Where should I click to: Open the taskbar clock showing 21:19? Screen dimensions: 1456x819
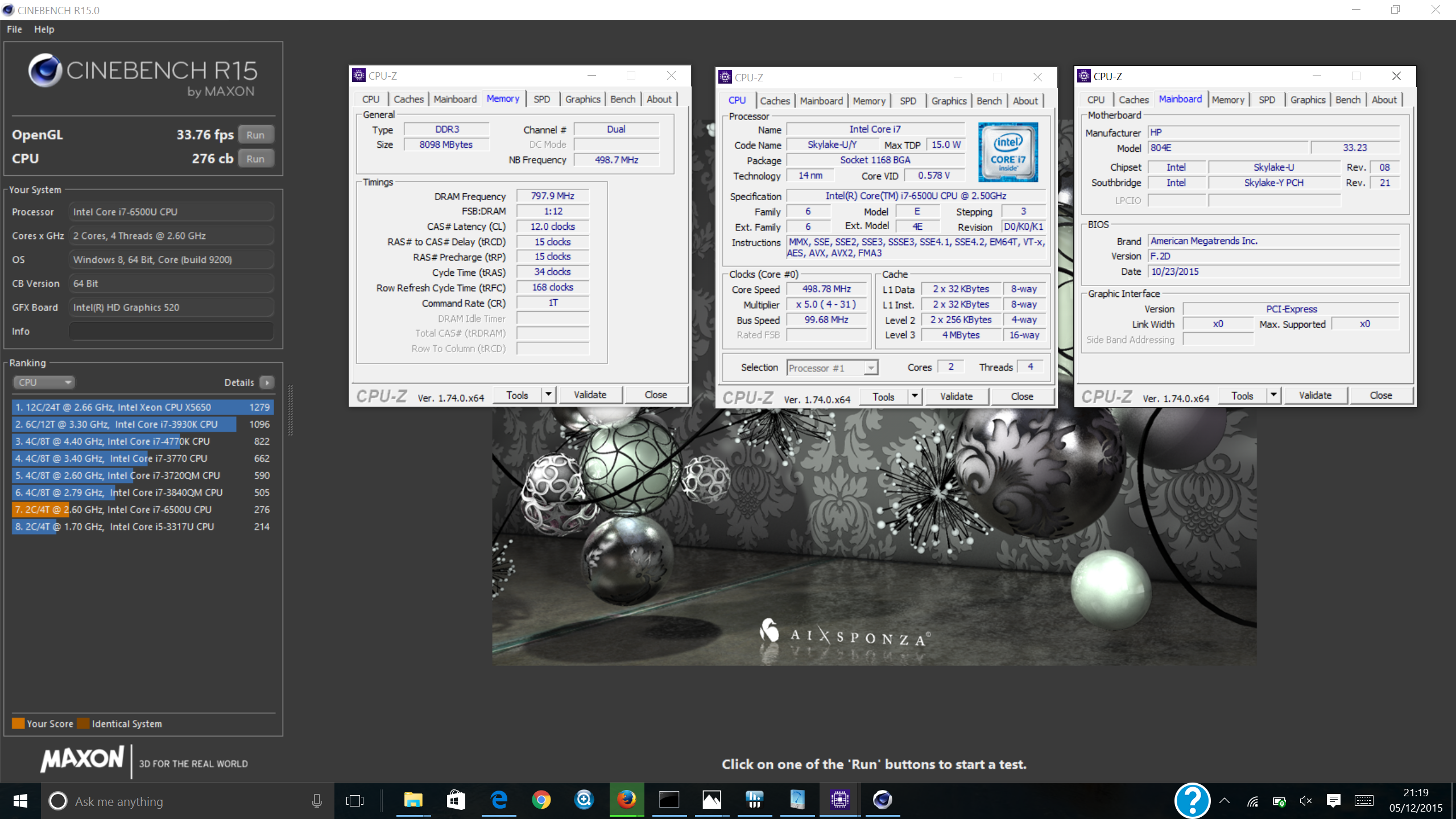click(x=1416, y=800)
